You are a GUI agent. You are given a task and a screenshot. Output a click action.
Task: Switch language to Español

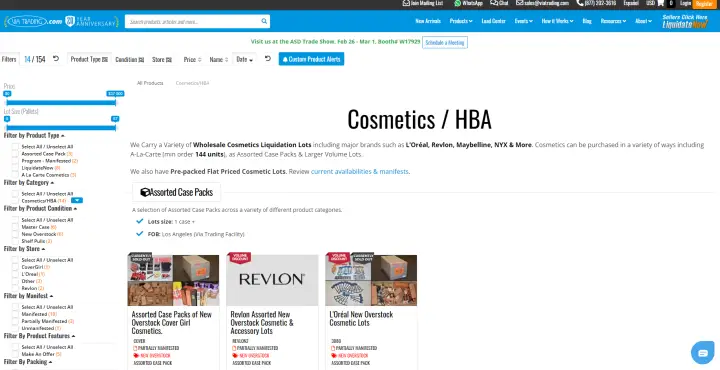(x=631, y=3)
